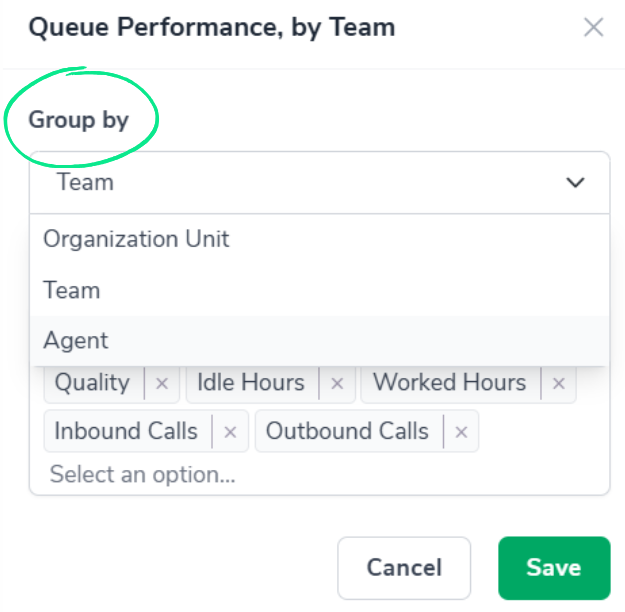The image size is (625, 612).
Task: Click the Select an option input
Action: tap(143, 474)
